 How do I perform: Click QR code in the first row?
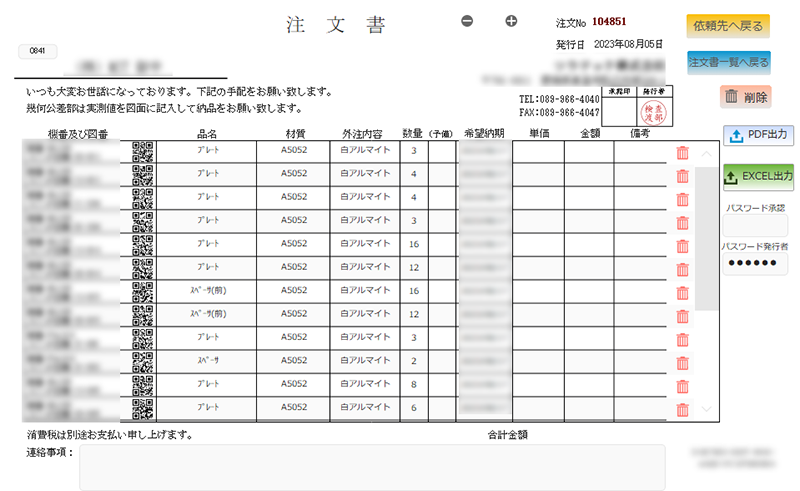(x=143, y=152)
